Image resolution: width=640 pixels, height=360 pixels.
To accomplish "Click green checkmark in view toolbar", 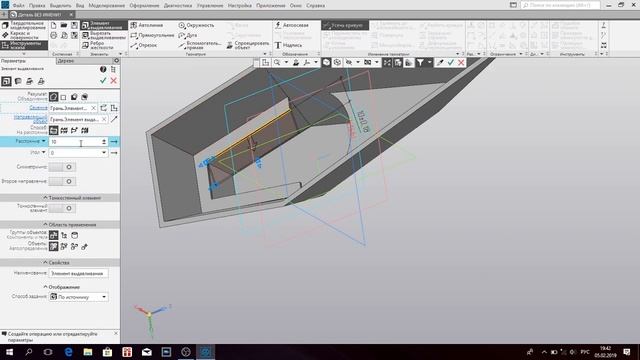I will [x=451, y=62].
